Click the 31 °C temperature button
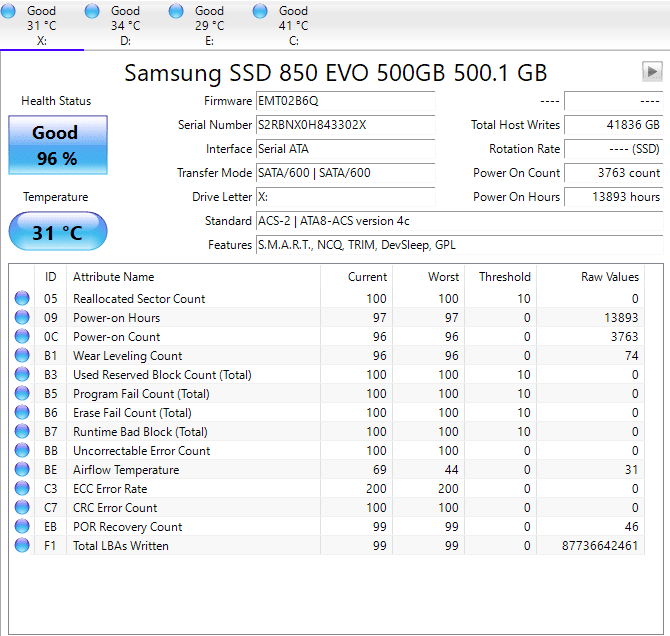Image resolution: width=670 pixels, height=636 pixels. point(58,232)
